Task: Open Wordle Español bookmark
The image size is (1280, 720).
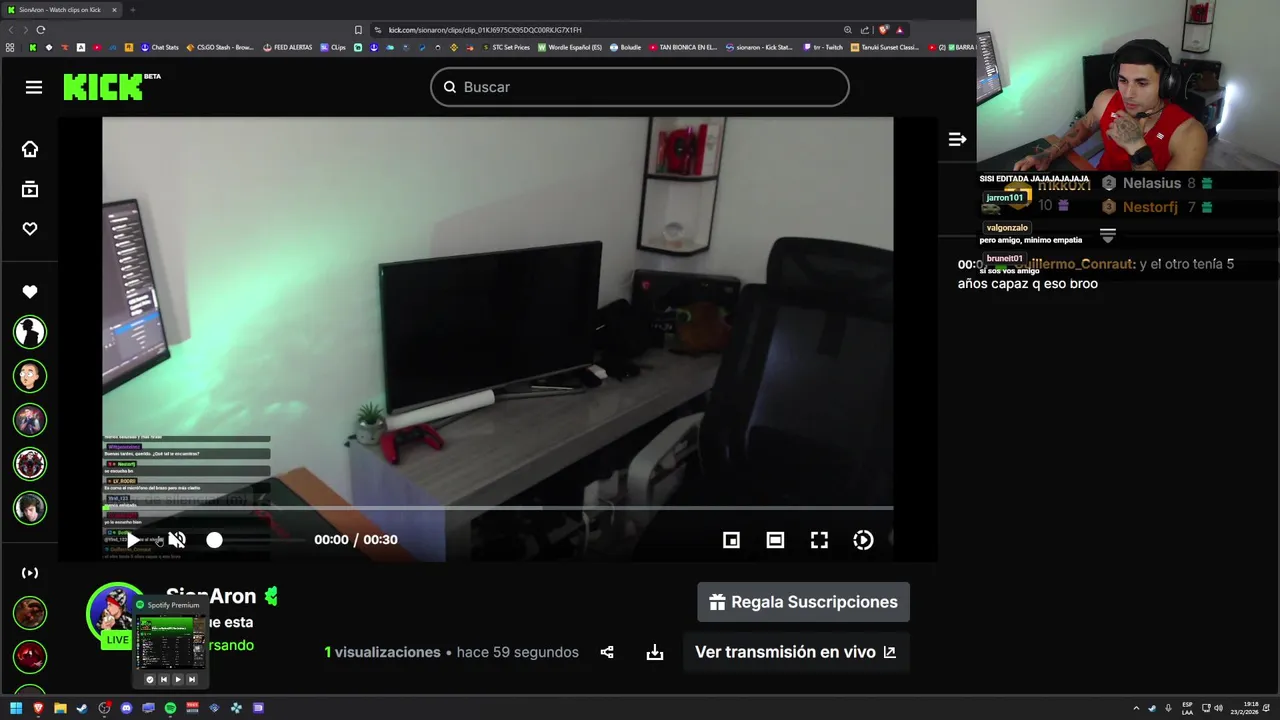Action: [x=570, y=47]
